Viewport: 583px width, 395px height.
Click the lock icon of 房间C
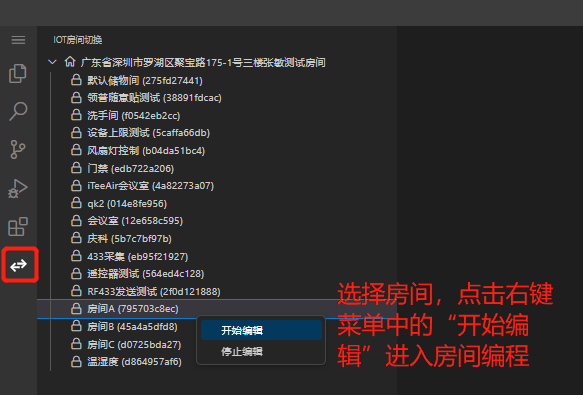(76, 344)
